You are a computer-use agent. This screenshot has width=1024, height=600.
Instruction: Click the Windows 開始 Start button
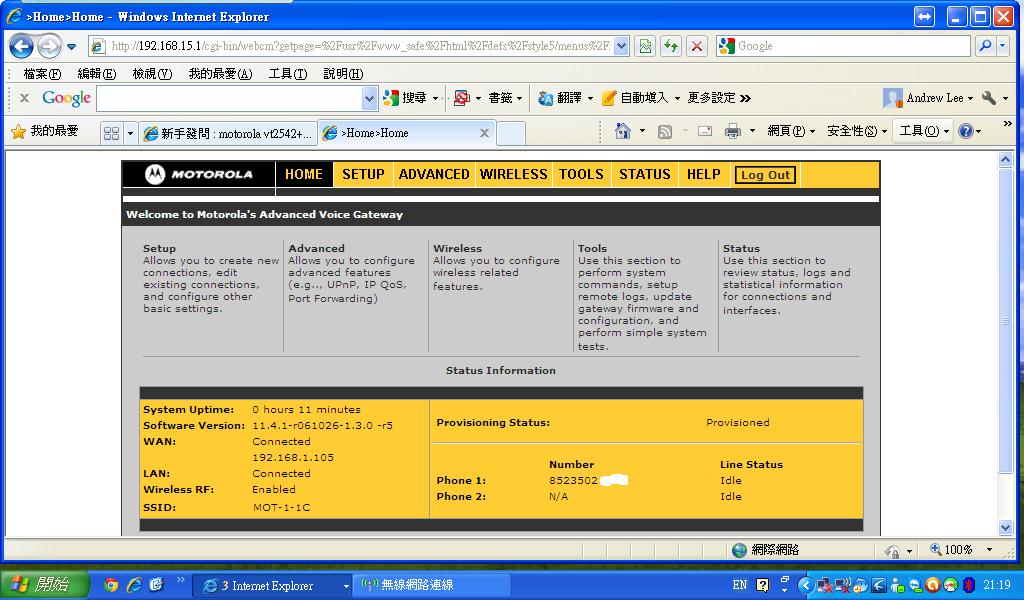coord(44,584)
